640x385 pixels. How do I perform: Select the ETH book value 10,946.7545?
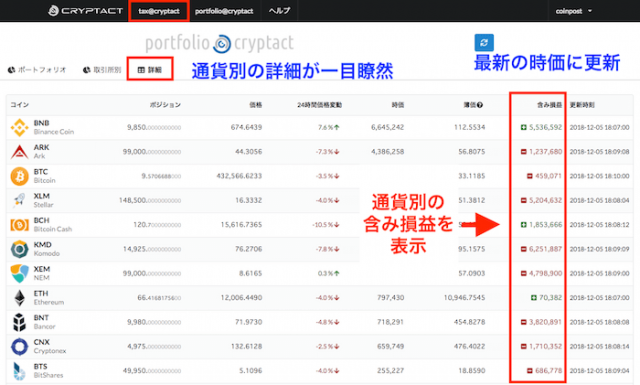tap(464, 298)
